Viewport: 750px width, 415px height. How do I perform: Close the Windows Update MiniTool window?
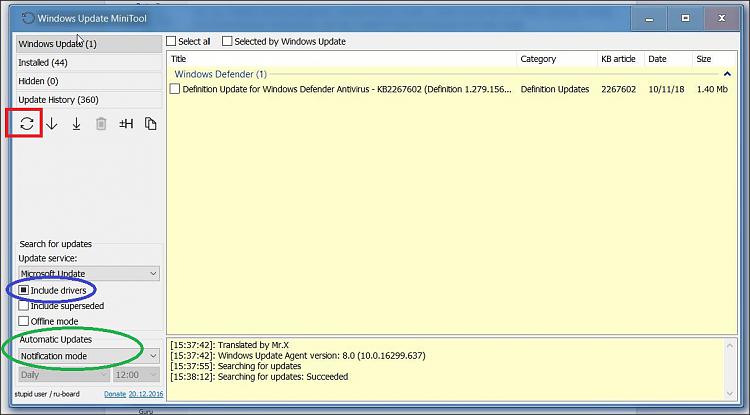[722, 19]
